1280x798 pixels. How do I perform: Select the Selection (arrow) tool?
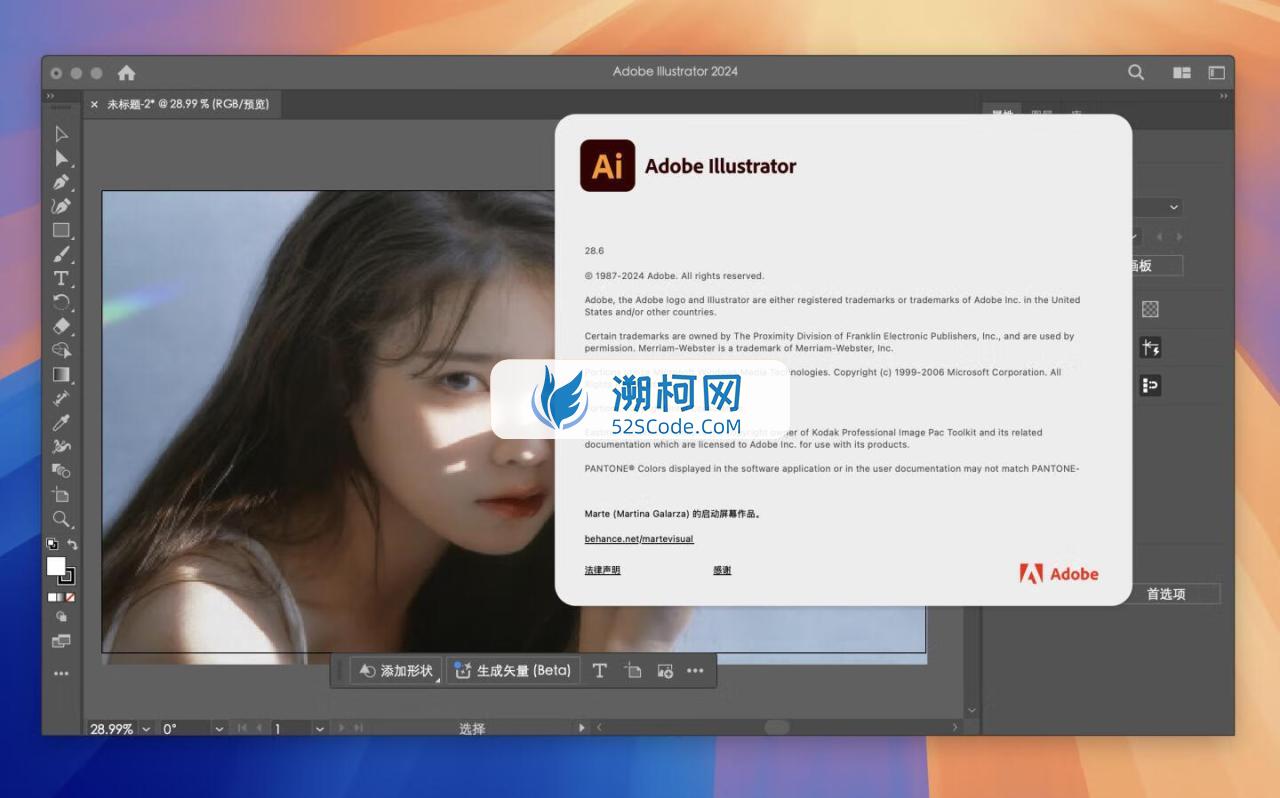point(61,134)
